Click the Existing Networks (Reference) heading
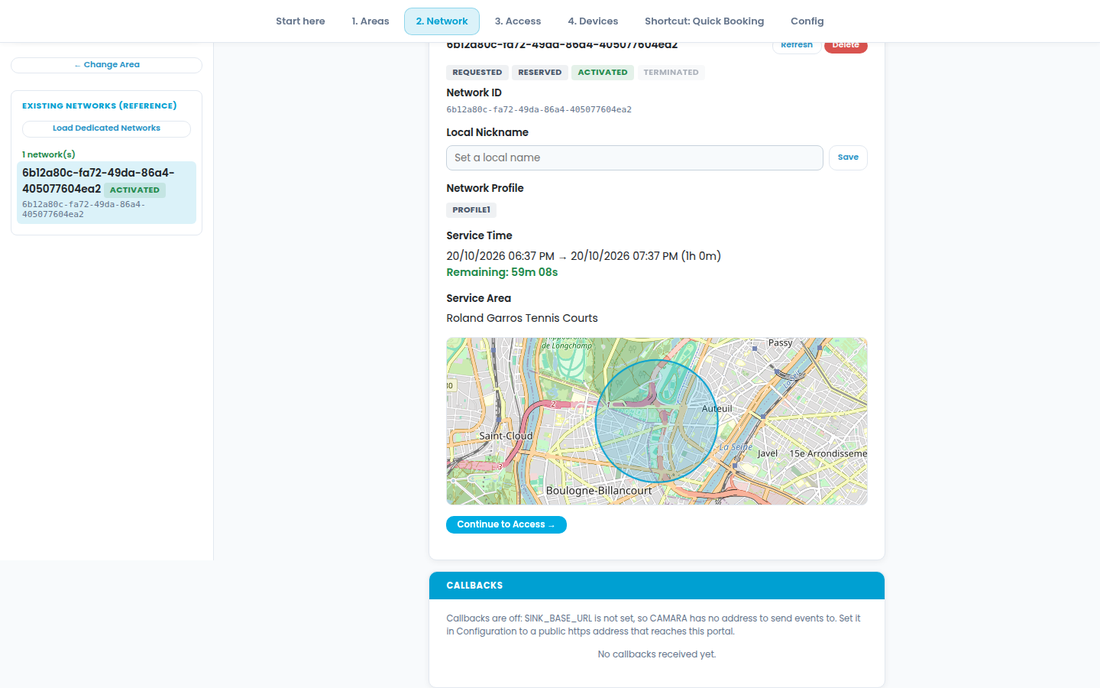The height and width of the screenshot is (688, 1100). click(100, 106)
